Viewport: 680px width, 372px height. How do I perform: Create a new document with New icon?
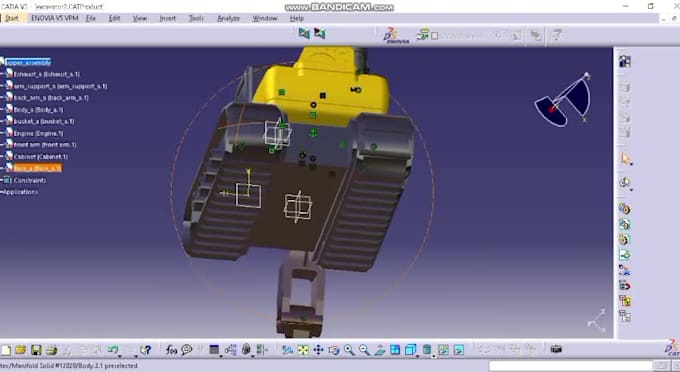pyautogui.click(x=6, y=350)
